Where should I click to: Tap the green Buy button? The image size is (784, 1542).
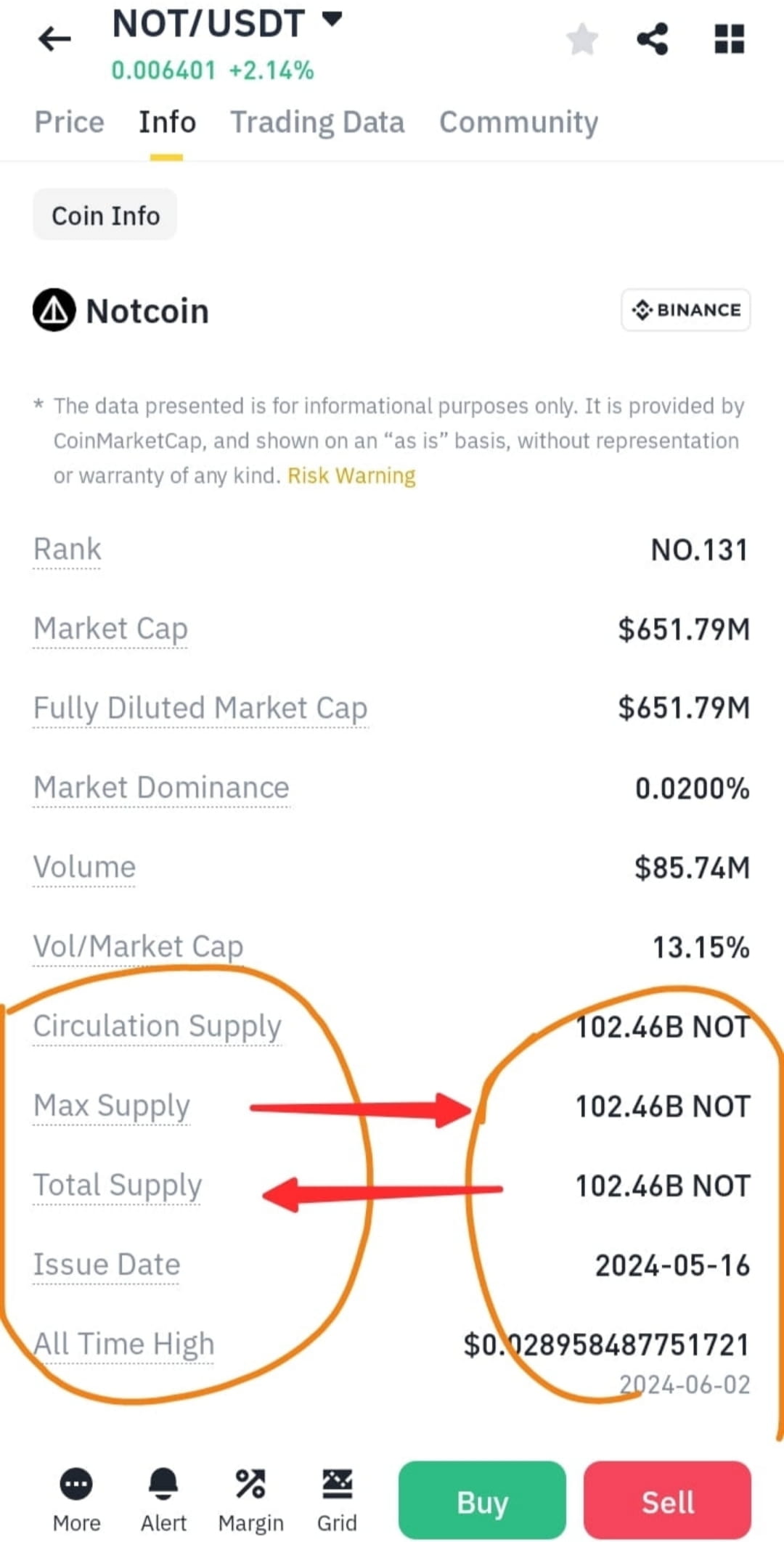pos(482,1501)
